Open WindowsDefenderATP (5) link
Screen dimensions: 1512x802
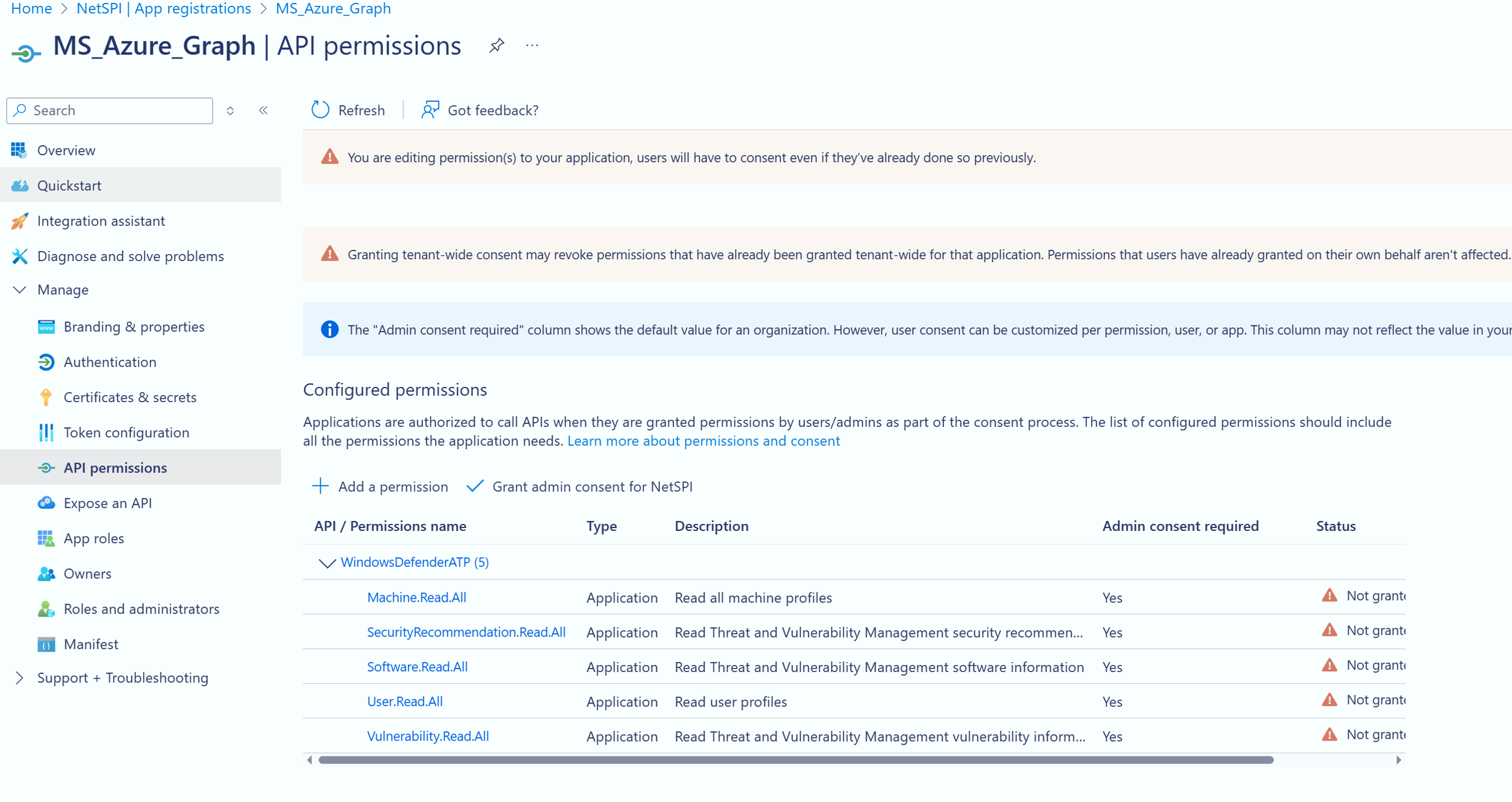point(415,562)
